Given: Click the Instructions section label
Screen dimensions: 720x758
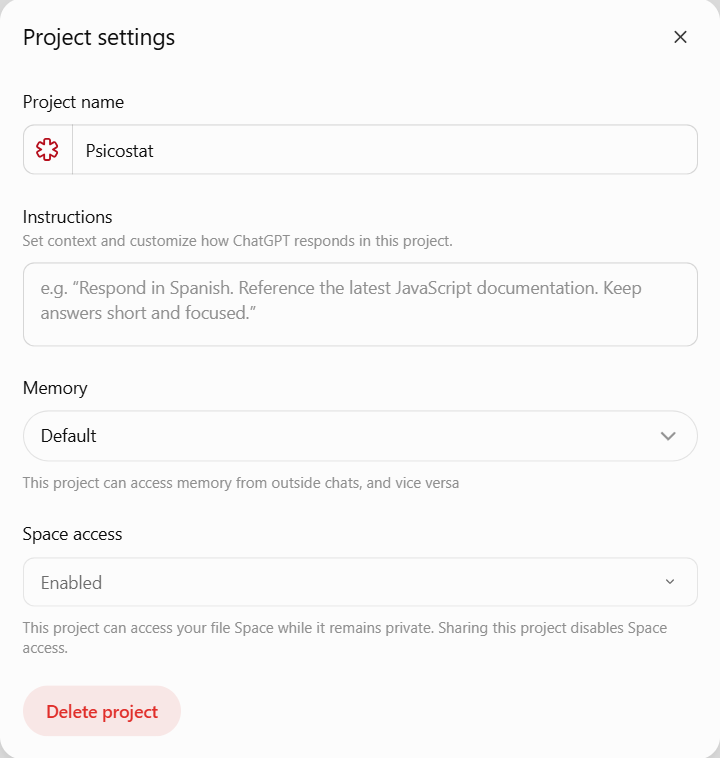Looking at the screenshot, I should [67, 217].
